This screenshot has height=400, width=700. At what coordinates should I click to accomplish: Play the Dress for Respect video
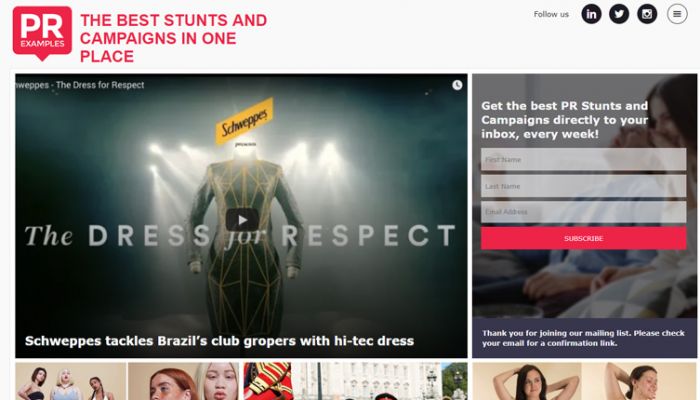point(242,220)
